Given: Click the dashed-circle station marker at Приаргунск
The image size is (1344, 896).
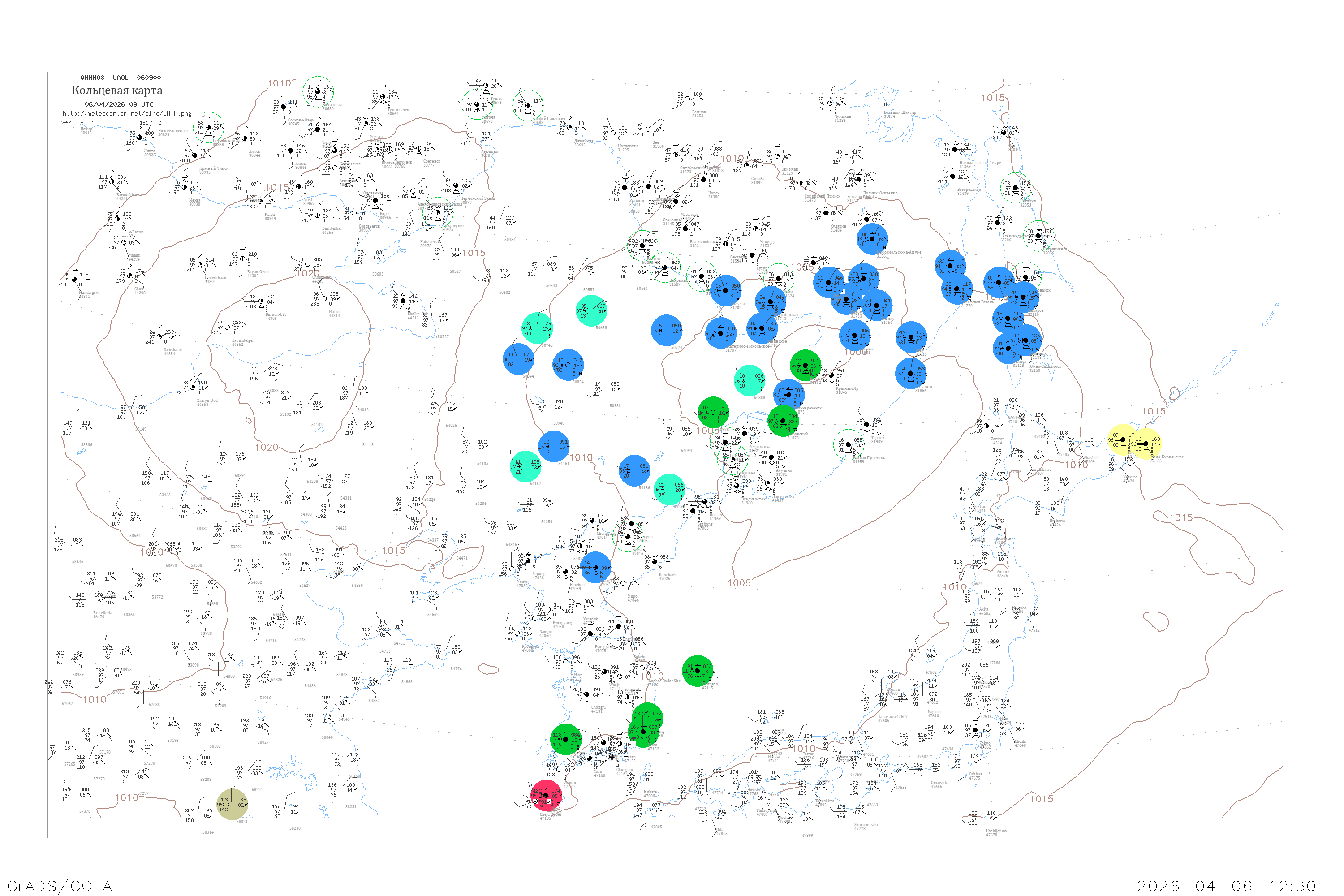Looking at the screenshot, I should pyautogui.click(x=438, y=212).
